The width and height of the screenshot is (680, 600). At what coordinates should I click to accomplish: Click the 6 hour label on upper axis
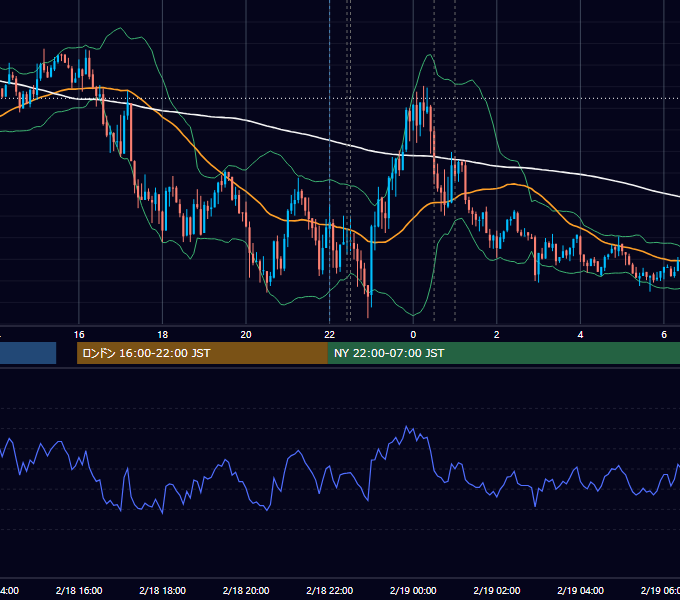664,335
